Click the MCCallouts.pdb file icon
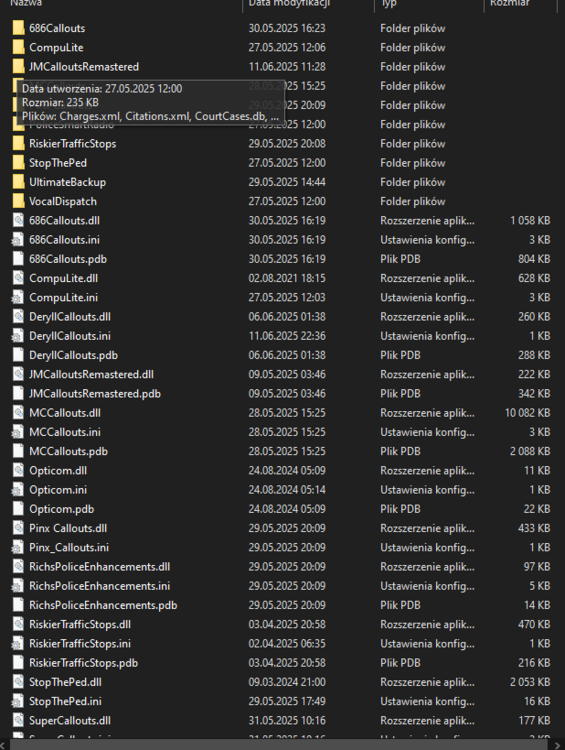The height and width of the screenshot is (750, 565). click(18, 451)
